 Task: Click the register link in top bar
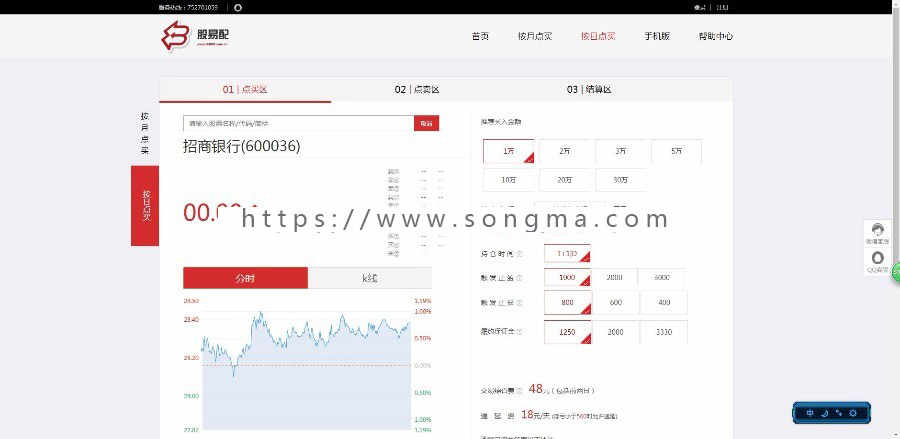tap(722, 7)
